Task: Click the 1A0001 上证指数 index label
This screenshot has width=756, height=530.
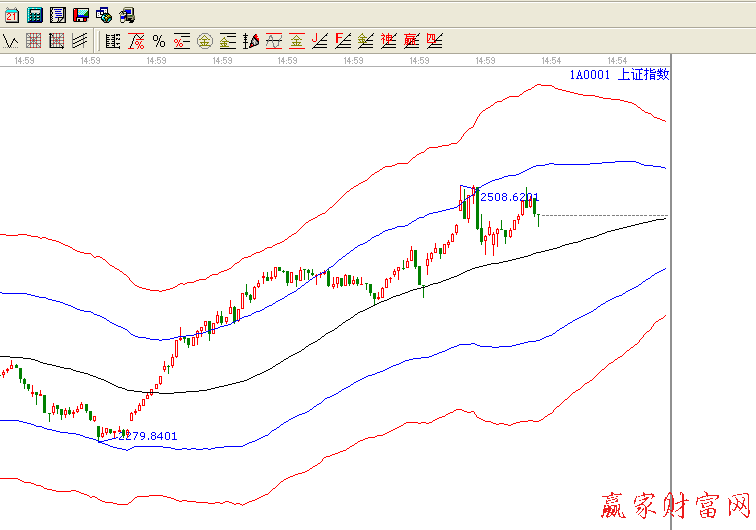Action: pyautogui.click(x=619, y=74)
